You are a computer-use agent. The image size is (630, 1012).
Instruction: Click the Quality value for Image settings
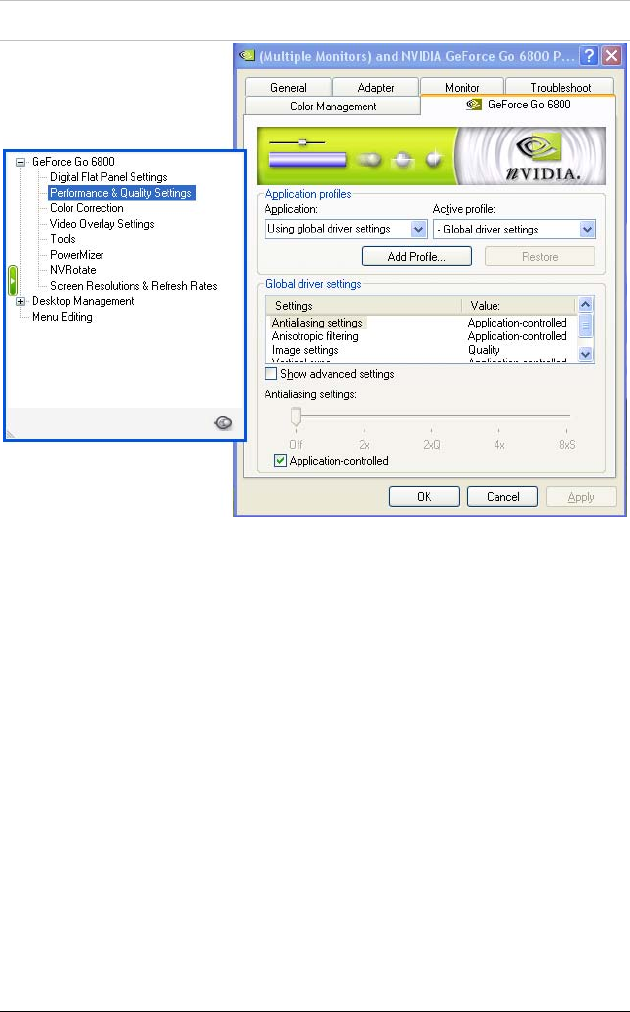coord(483,350)
